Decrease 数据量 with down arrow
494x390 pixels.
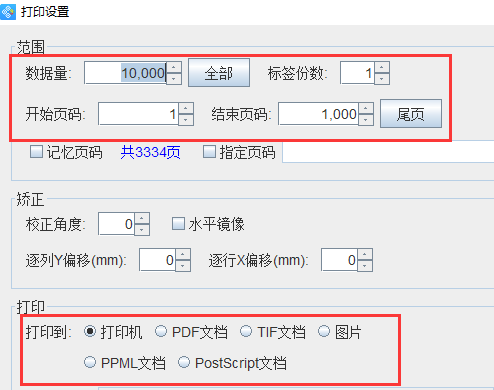[174, 79]
